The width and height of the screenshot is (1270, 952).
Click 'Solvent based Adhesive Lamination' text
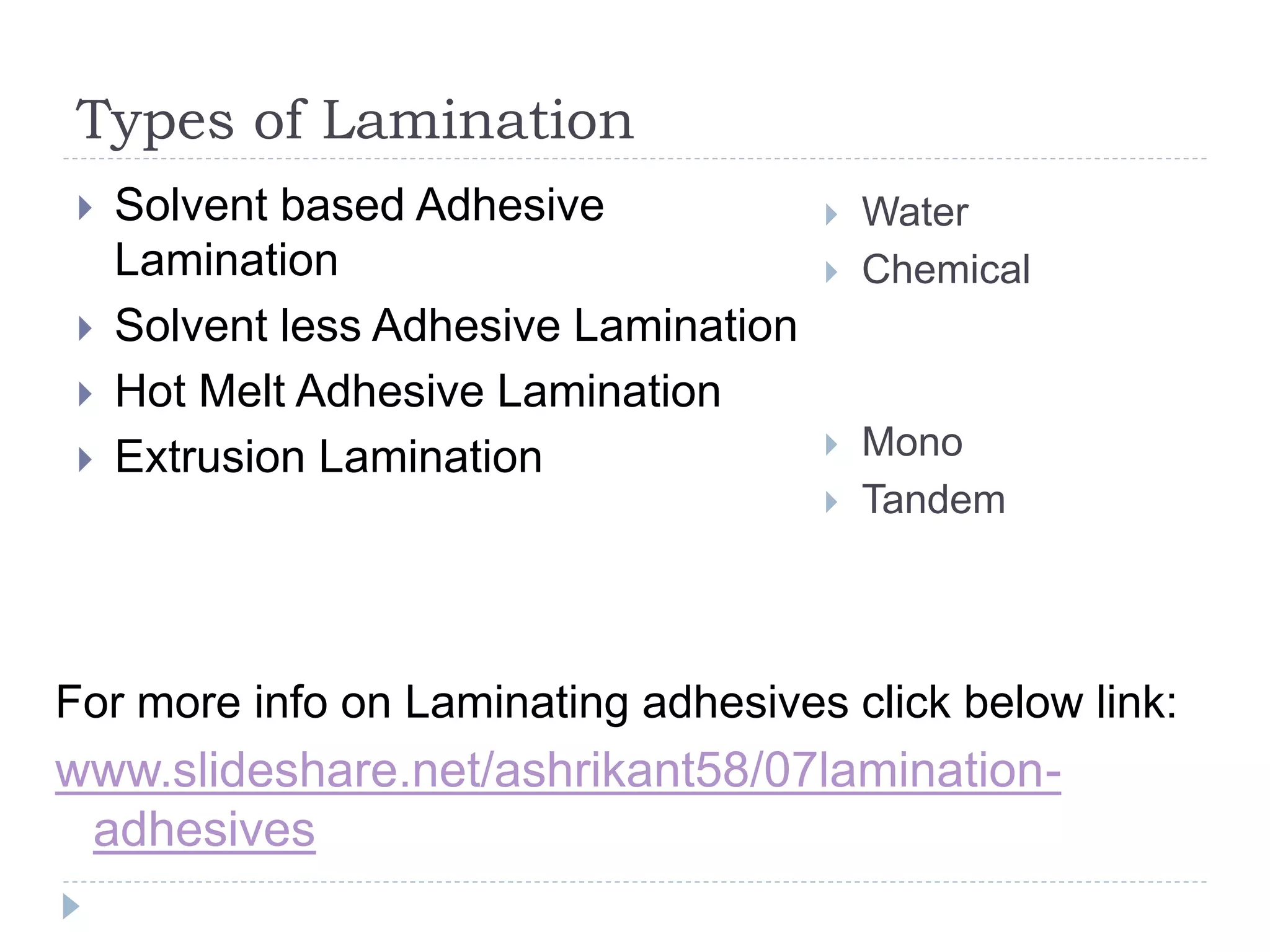(360, 232)
